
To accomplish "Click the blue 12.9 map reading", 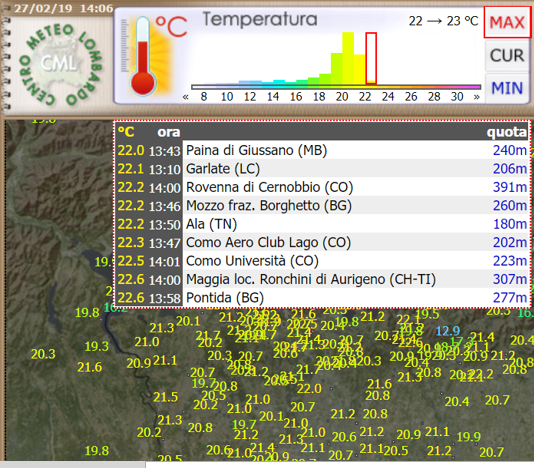I will coord(448,331).
